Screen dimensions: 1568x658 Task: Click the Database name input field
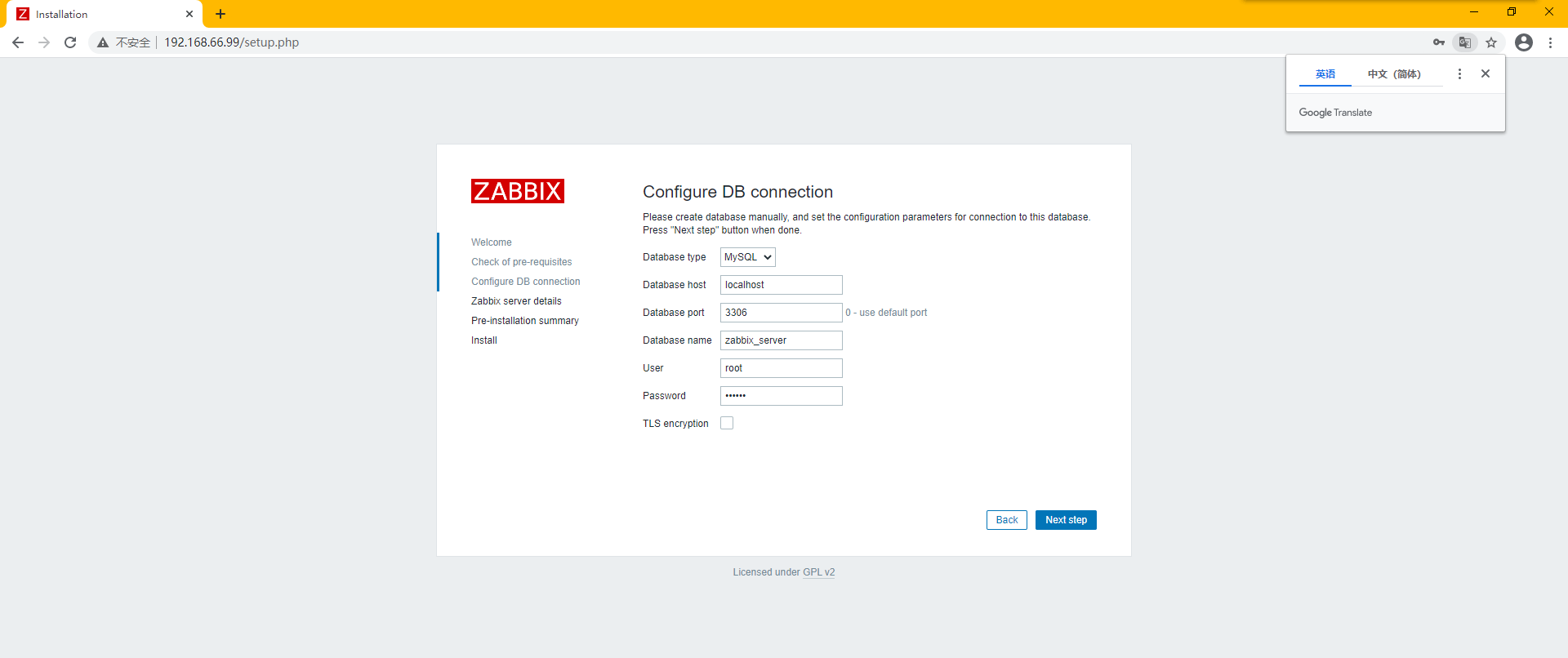(x=782, y=340)
